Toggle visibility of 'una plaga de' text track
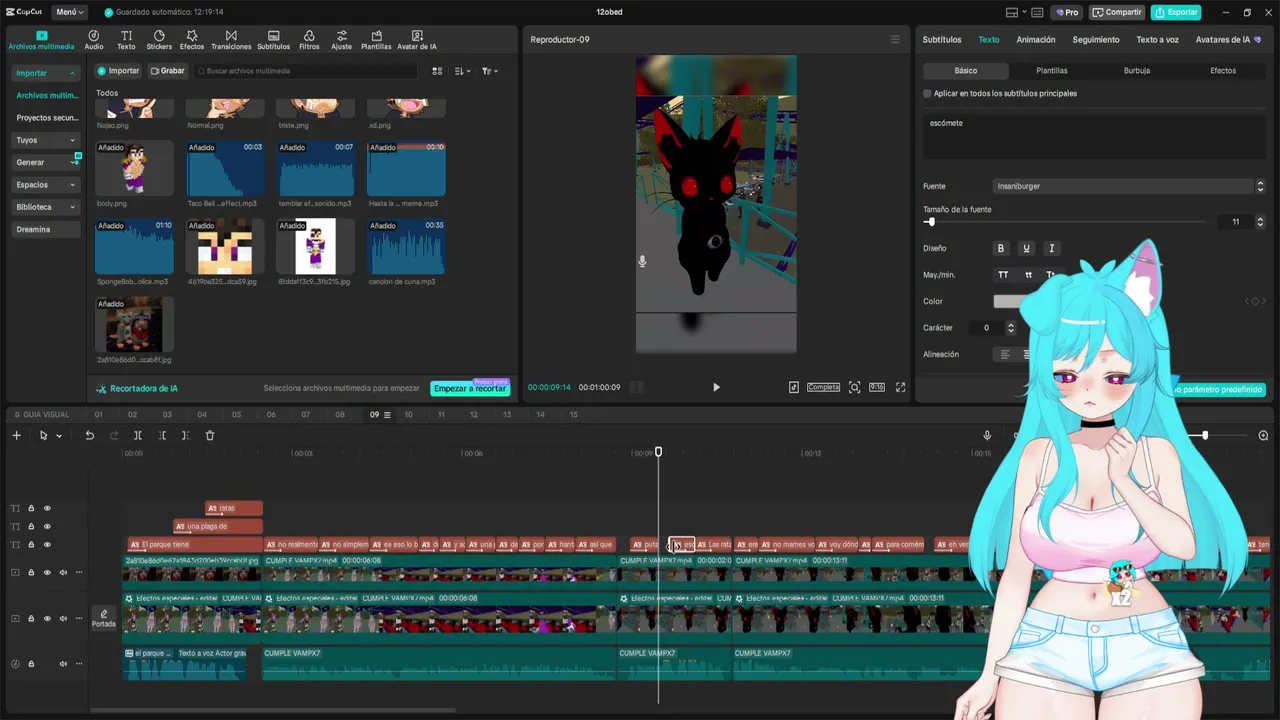This screenshot has width=1280, height=720. (47, 526)
